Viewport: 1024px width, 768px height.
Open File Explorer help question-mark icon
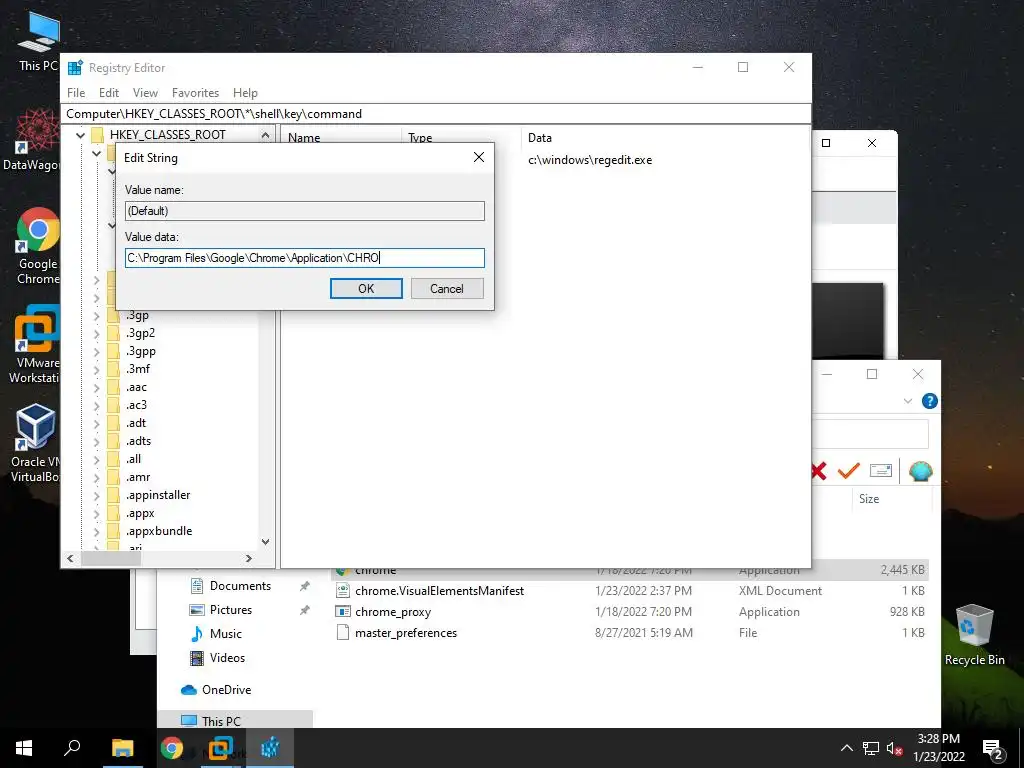pyautogui.click(x=929, y=401)
